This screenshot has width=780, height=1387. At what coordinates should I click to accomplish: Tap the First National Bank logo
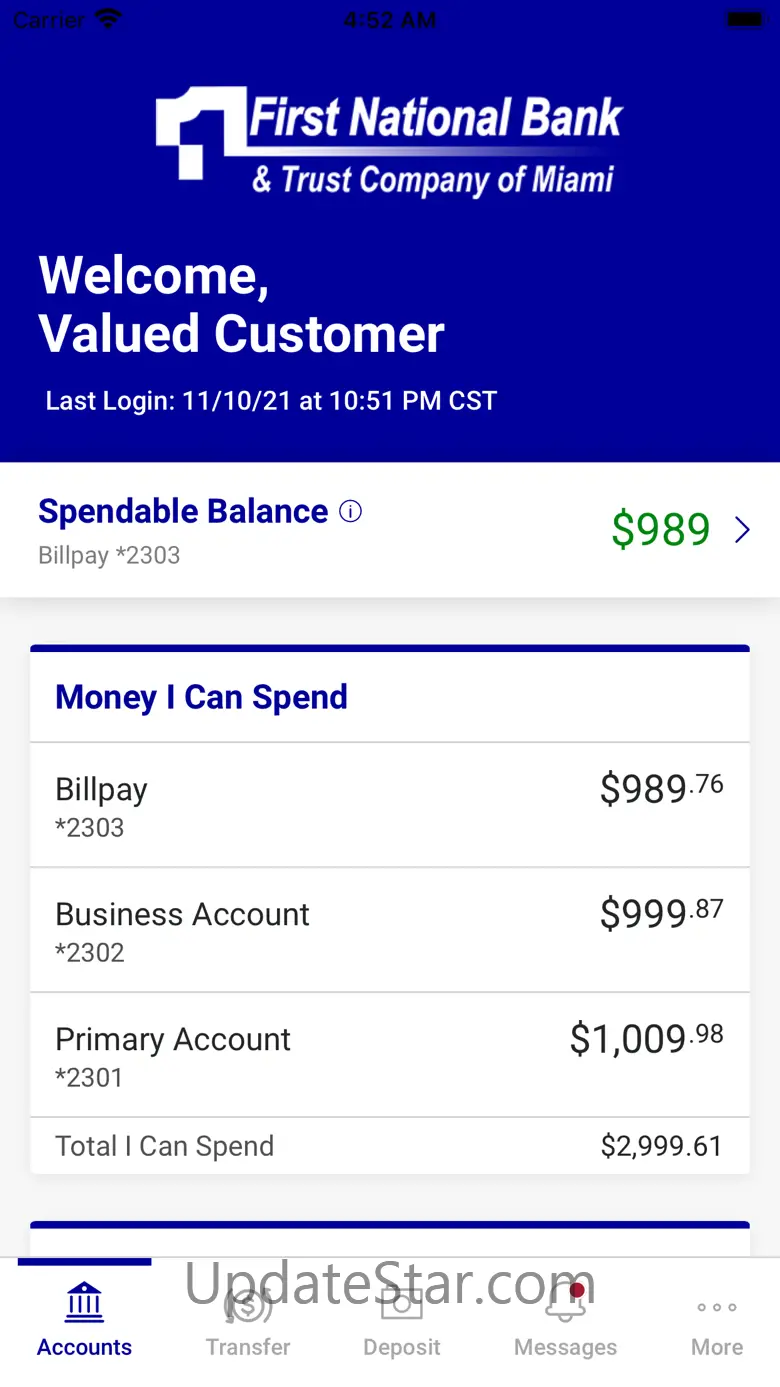click(x=390, y=140)
